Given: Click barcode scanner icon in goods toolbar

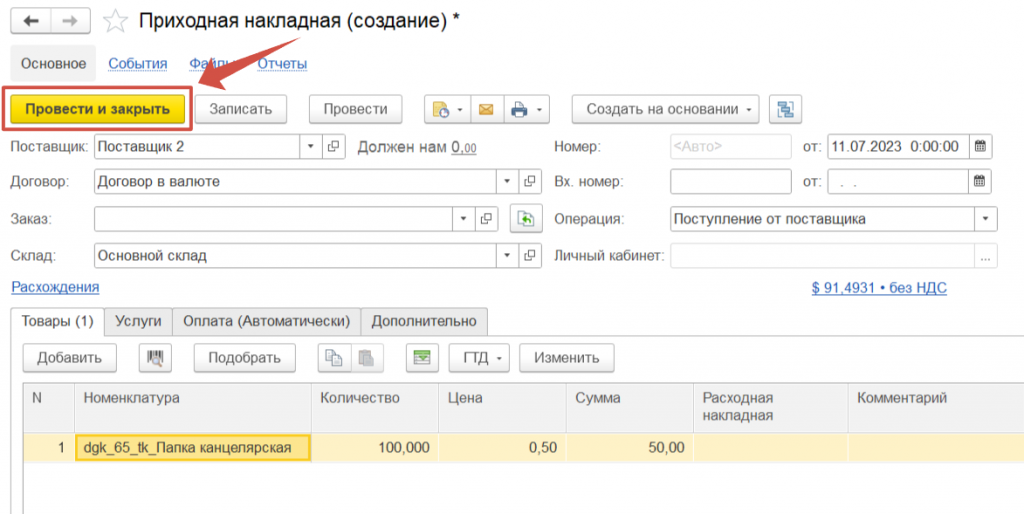Looking at the screenshot, I should pos(155,357).
